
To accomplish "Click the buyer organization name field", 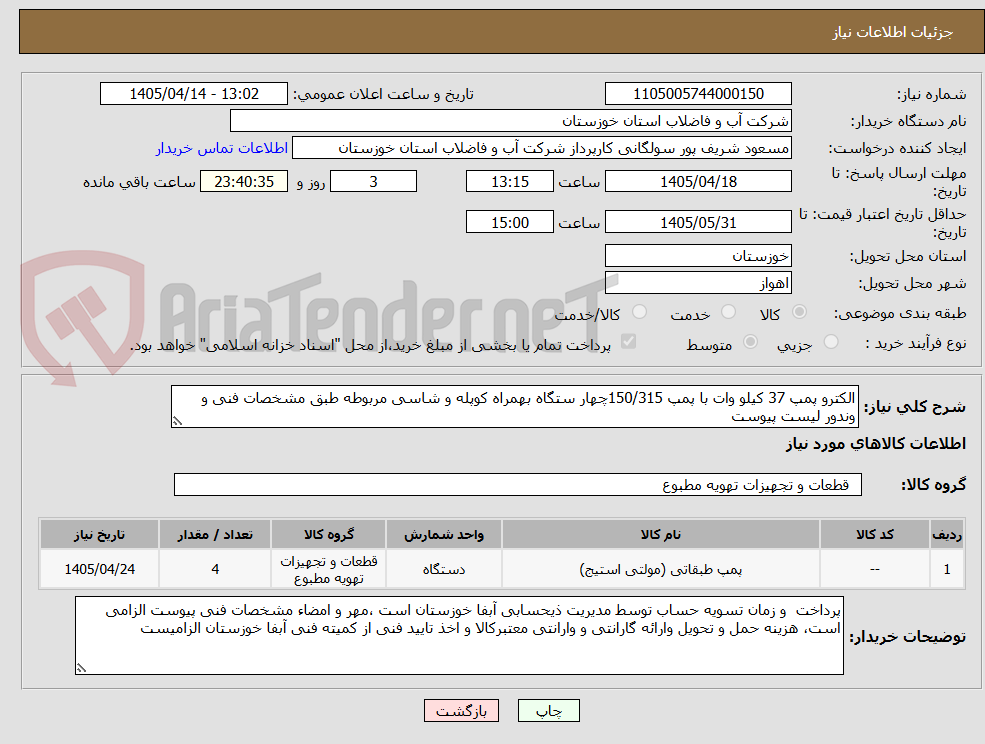I will pyautogui.click(x=511, y=121).
